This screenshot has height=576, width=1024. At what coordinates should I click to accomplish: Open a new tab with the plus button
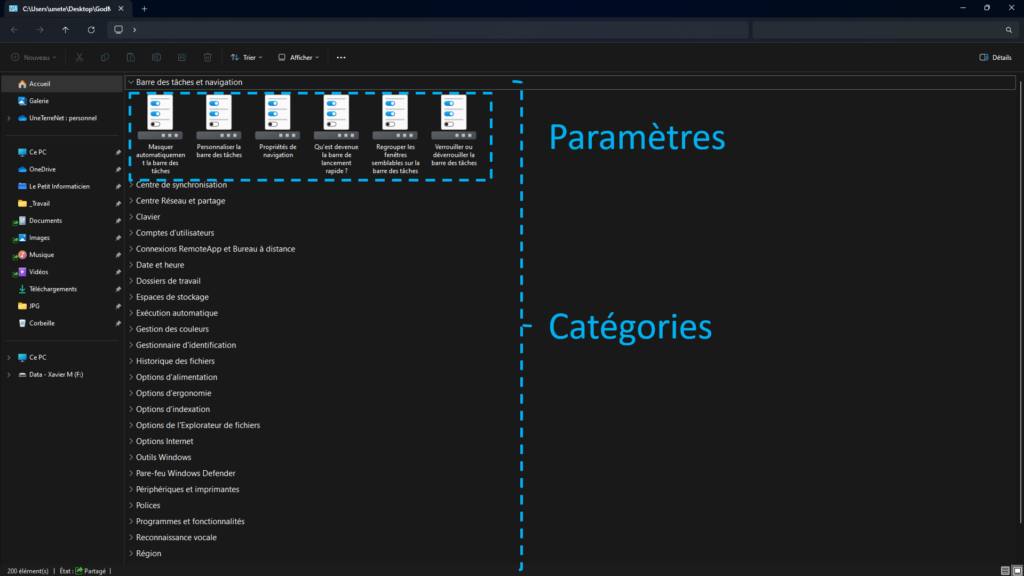click(144, 9)
